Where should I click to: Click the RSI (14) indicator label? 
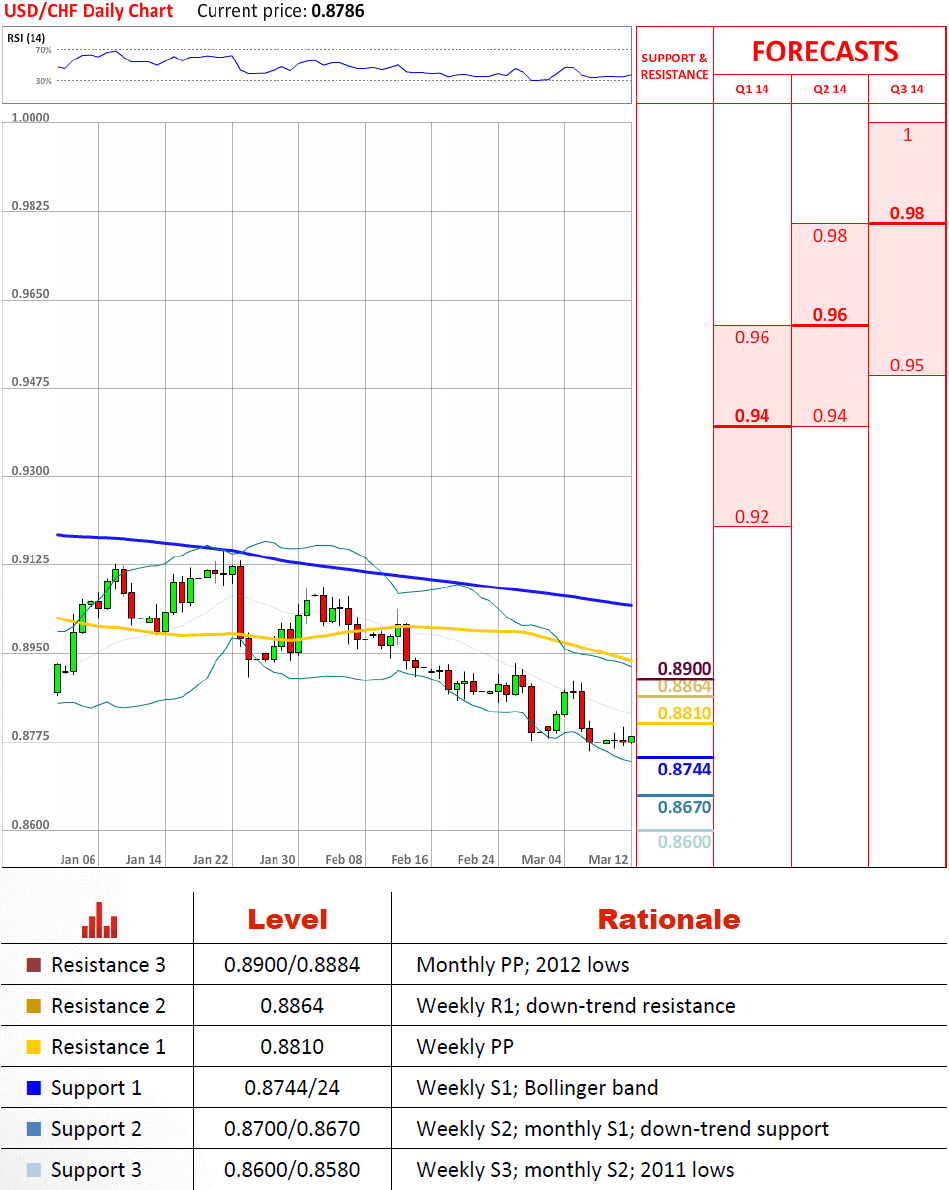(x=24, y=38)
